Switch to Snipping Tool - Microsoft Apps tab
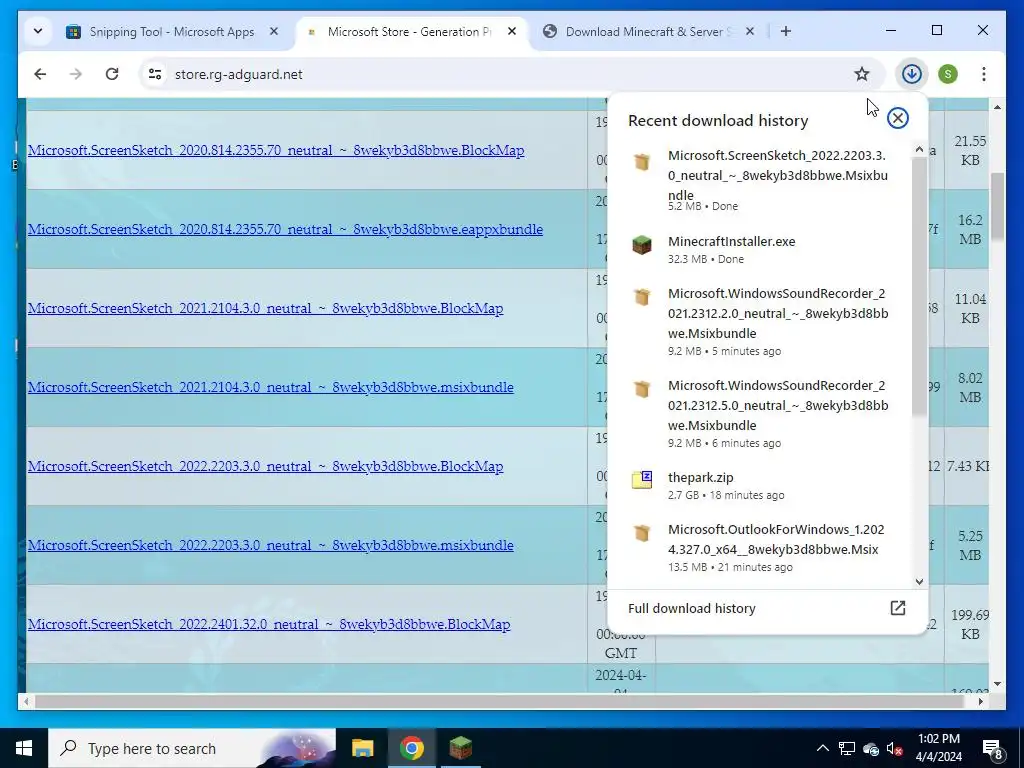 point(172,31)
